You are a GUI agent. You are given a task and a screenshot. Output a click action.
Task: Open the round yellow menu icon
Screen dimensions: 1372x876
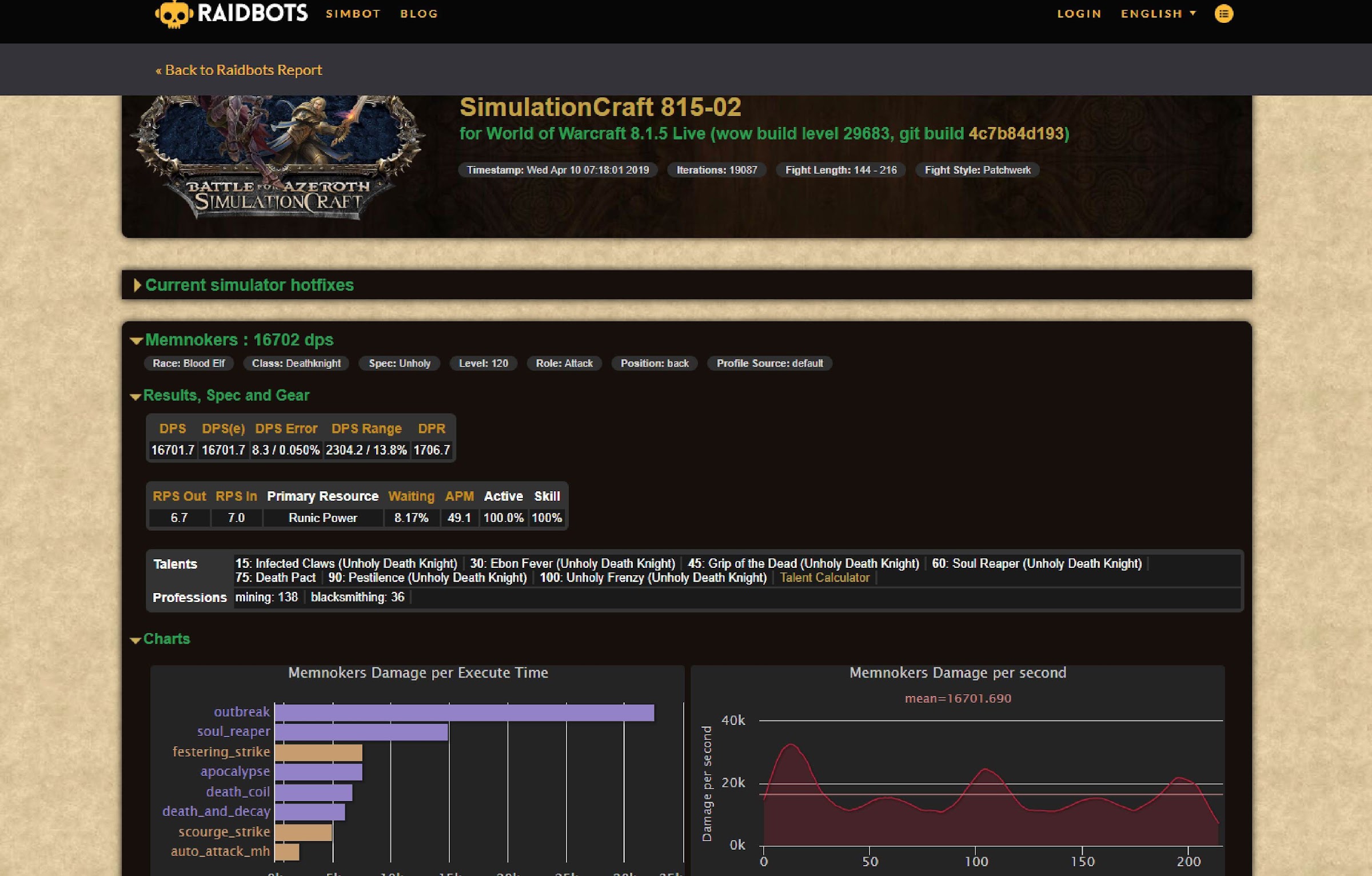click(1223, 14)
